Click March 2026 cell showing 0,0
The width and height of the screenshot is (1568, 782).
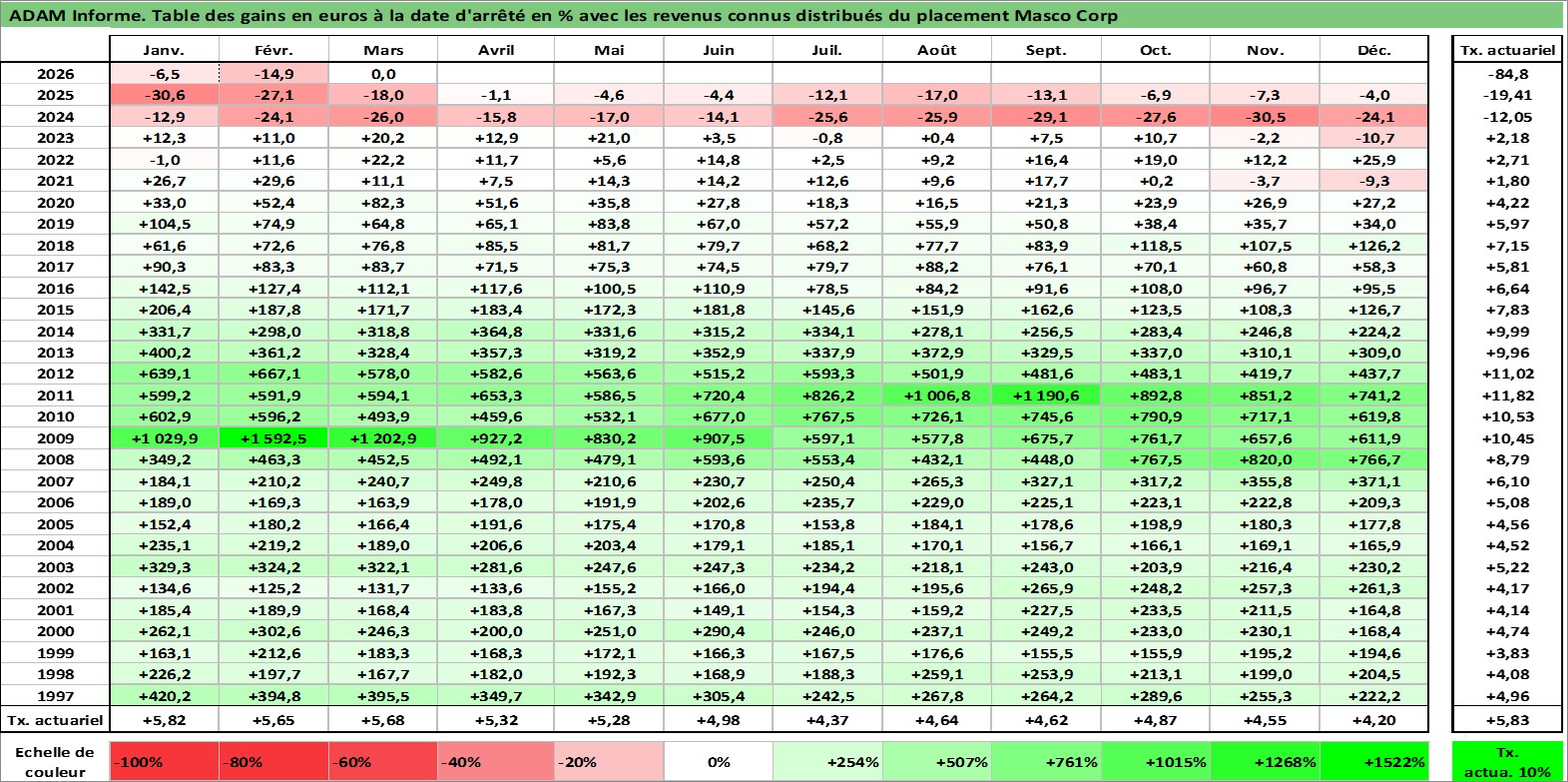(383, 74)
